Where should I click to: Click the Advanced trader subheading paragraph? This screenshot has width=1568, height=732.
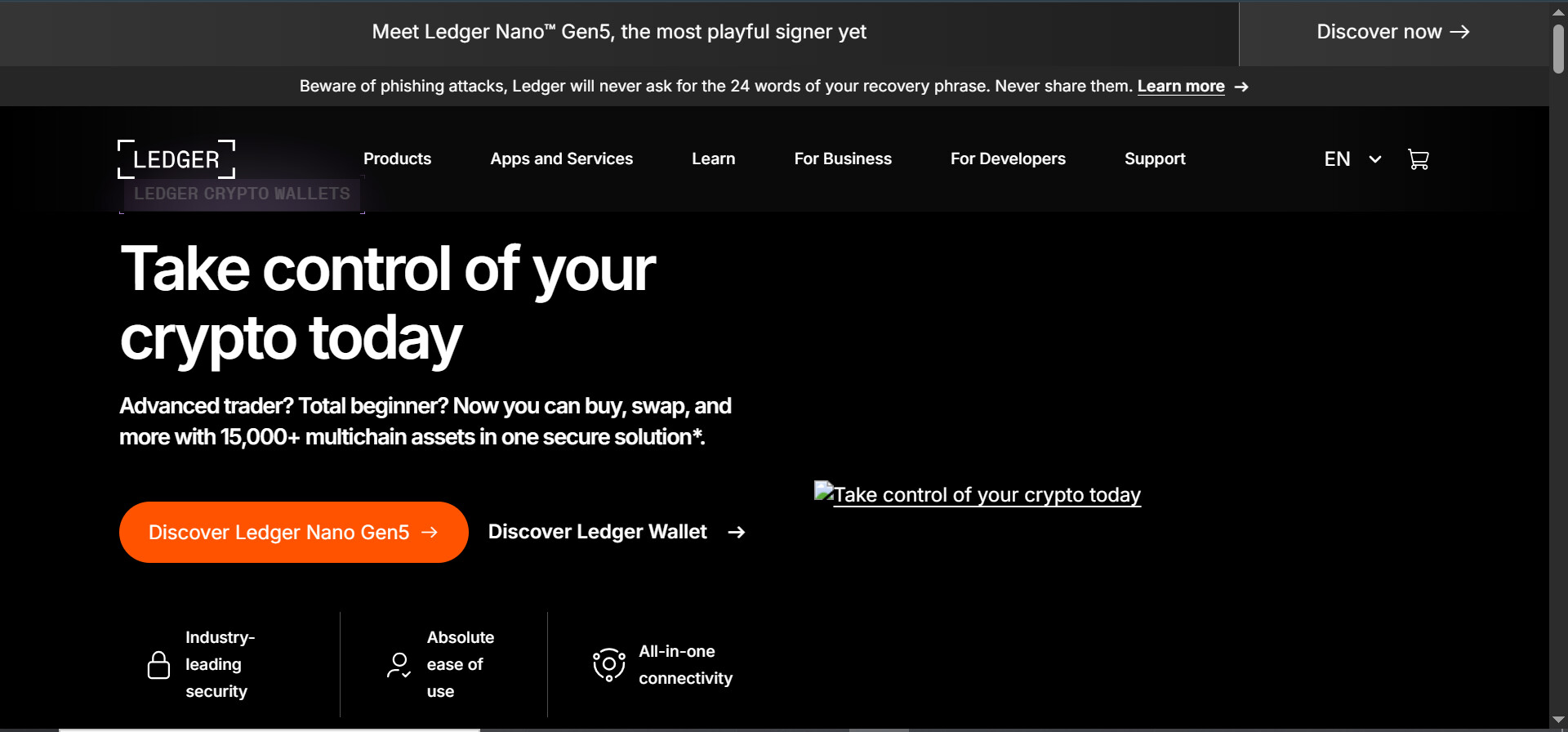click(x=425, y=422)
